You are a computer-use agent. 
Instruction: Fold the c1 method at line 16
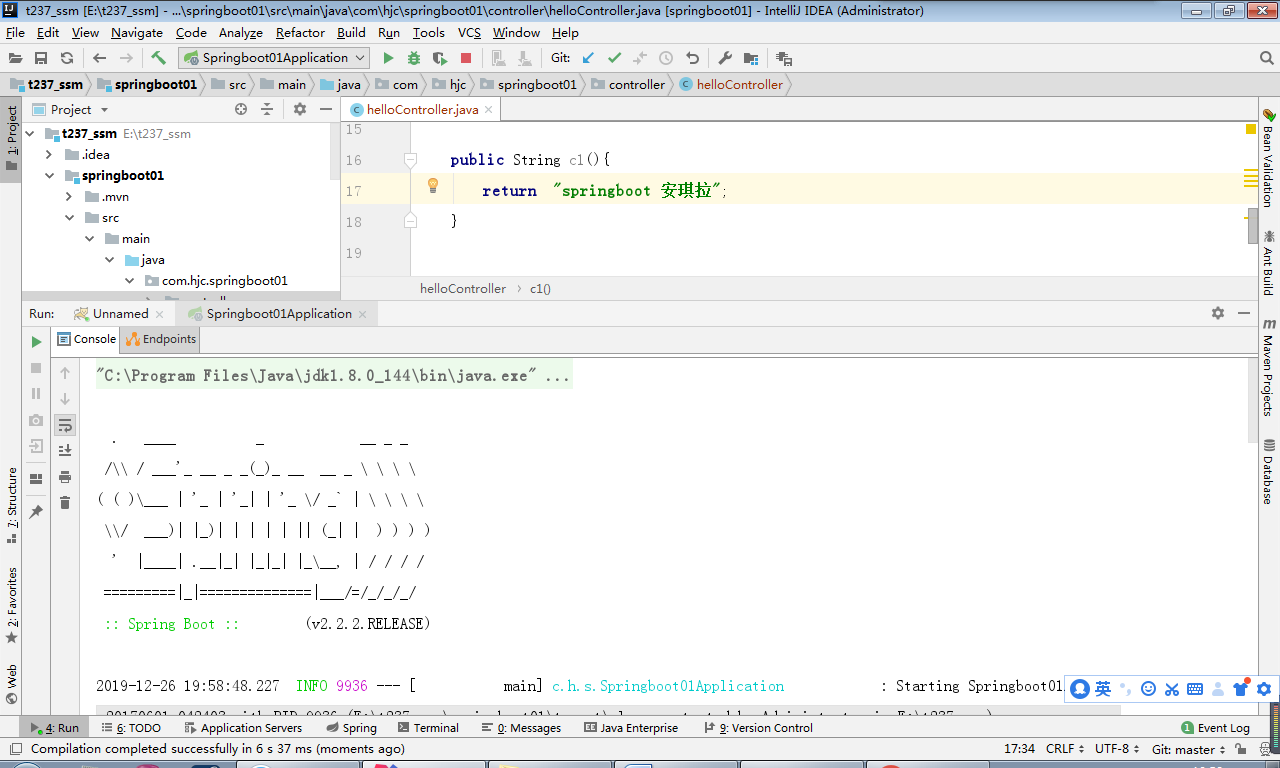point(410,159)
